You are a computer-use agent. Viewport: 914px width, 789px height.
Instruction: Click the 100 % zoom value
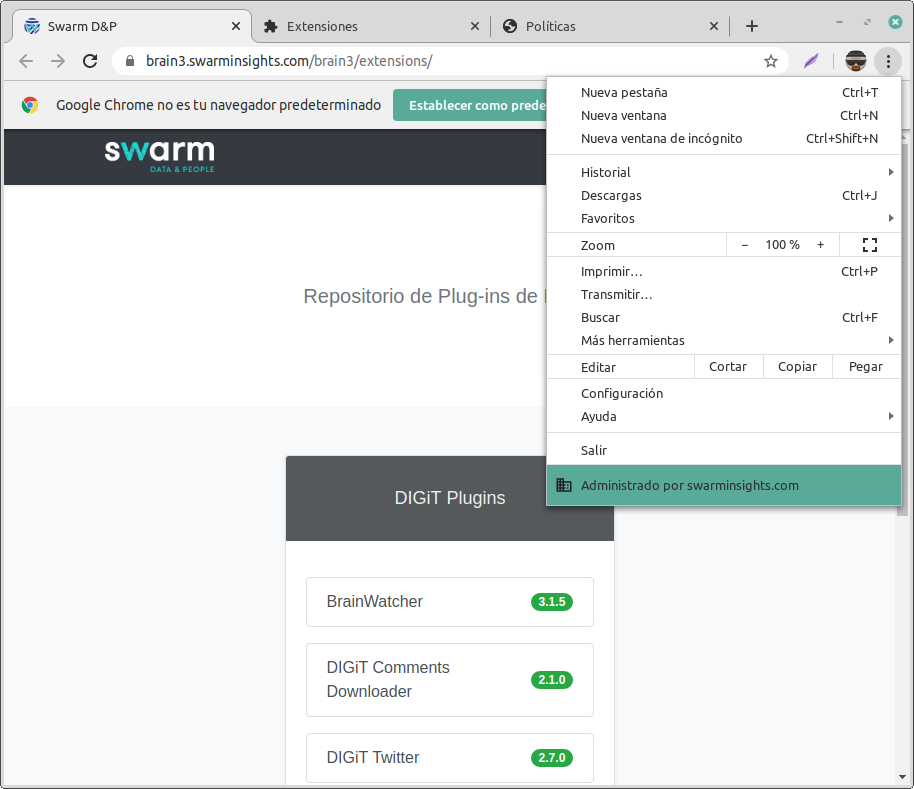(782, 245)
